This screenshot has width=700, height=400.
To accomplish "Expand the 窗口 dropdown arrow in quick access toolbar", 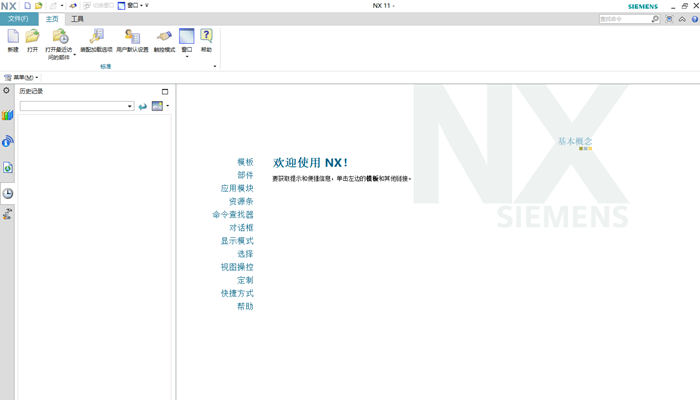I will pos(141,6).
